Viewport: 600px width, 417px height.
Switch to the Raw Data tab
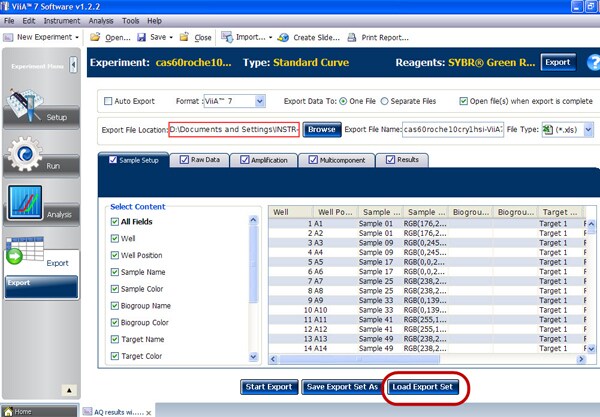point(200,160)
